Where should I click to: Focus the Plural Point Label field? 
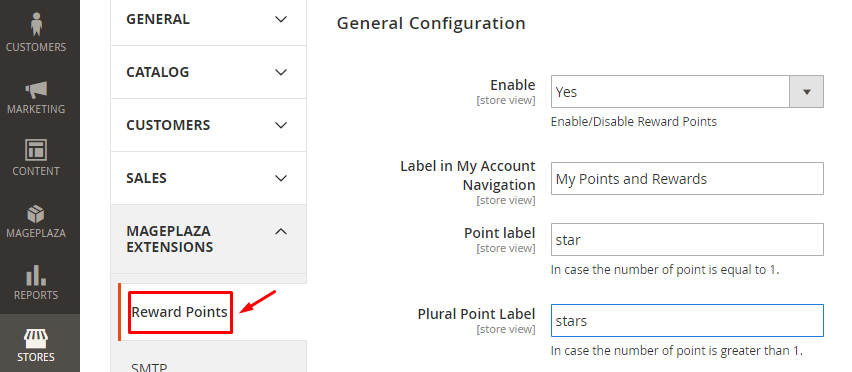(687, 320)
